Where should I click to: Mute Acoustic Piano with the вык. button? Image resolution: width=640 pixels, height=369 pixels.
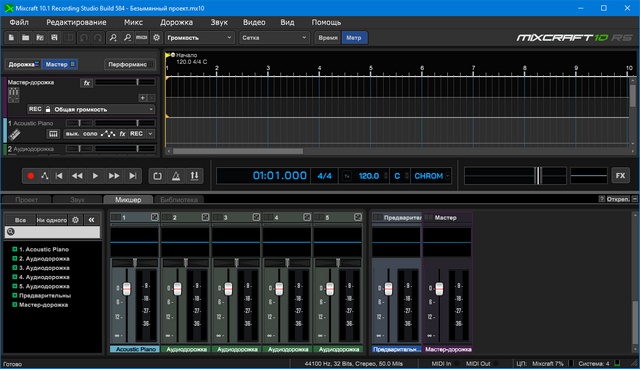72,133
